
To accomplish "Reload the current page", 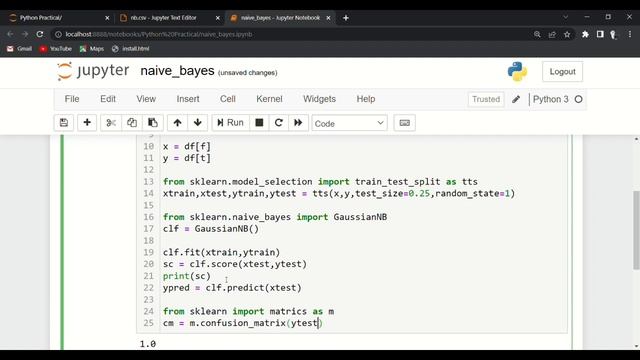I will pyautogui.click(x=40, y=34).
